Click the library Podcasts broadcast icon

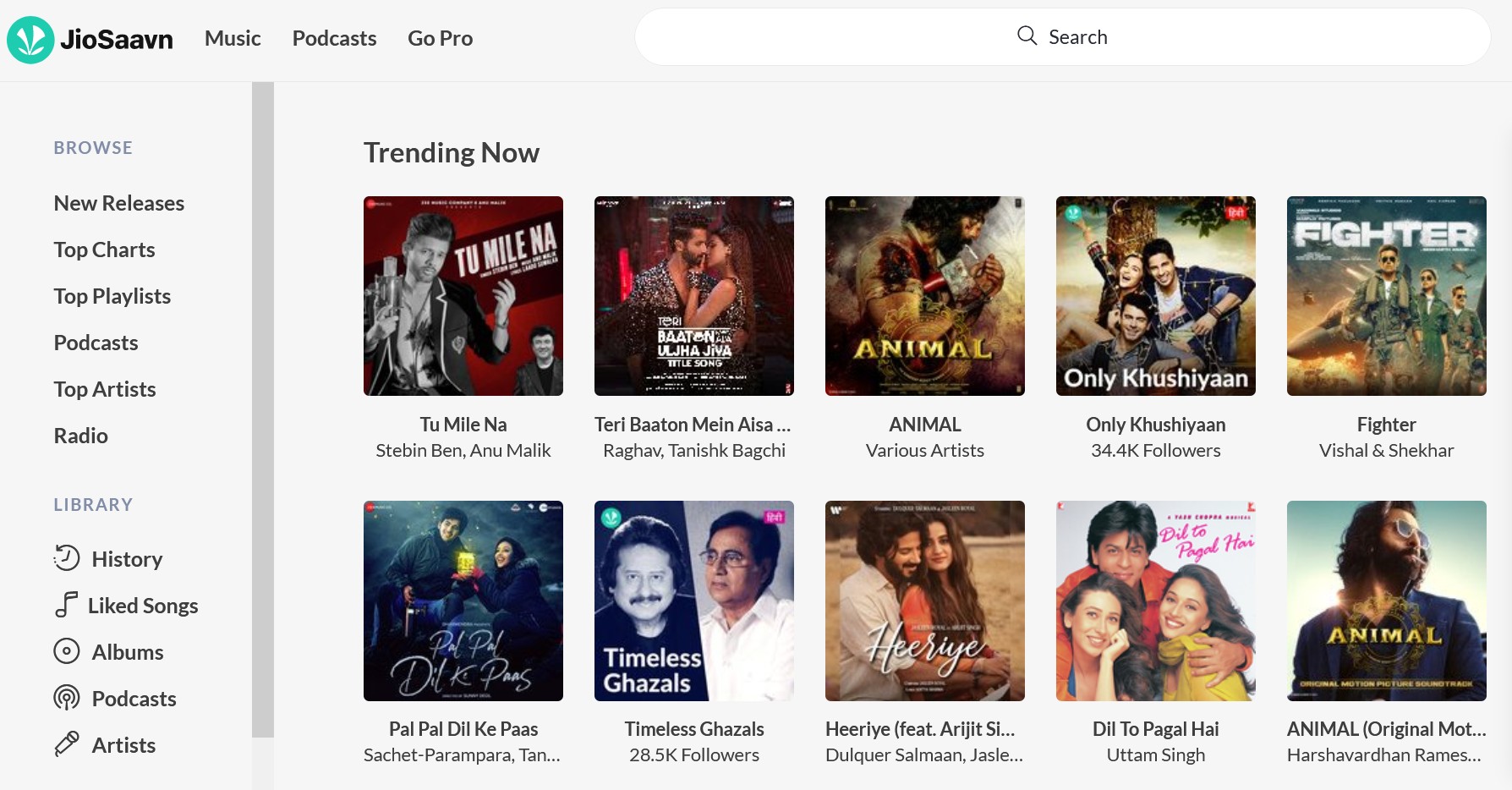coord(67,698)
